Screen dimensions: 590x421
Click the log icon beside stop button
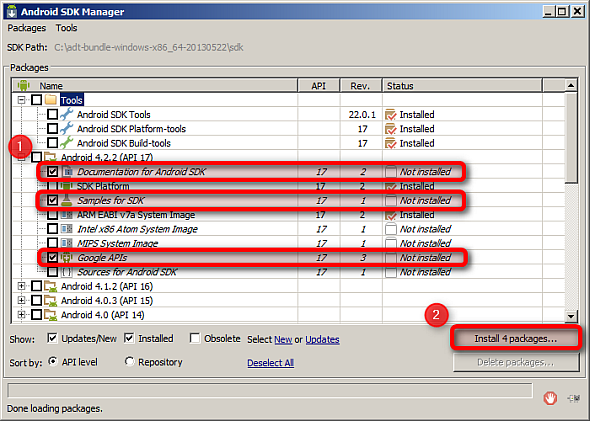(574, 398)
